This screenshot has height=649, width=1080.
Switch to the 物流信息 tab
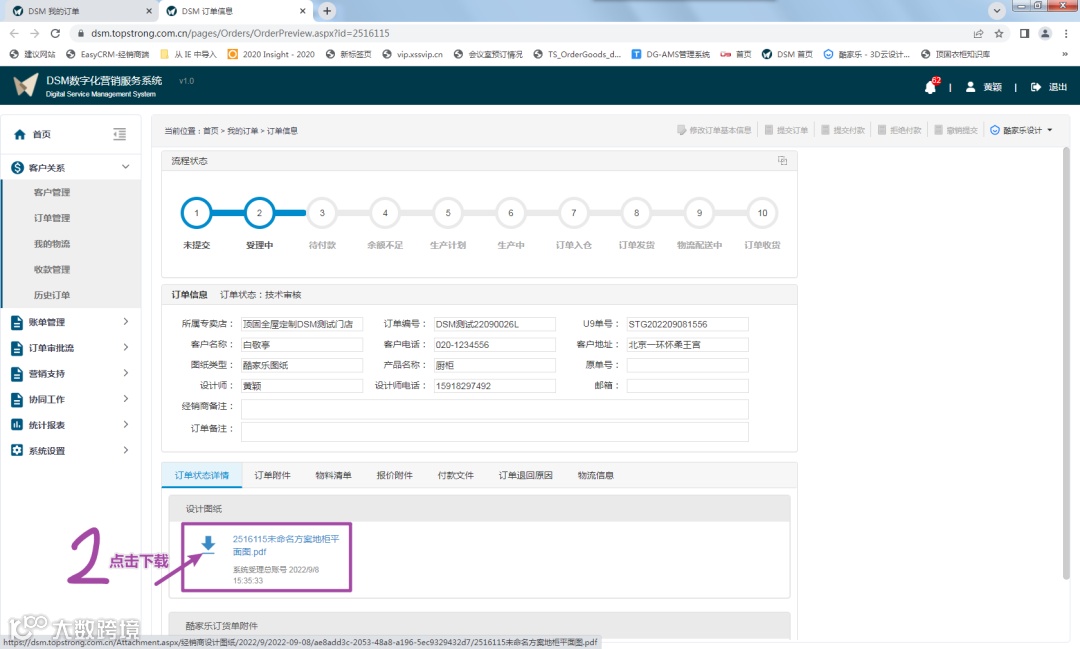point(596,475)
